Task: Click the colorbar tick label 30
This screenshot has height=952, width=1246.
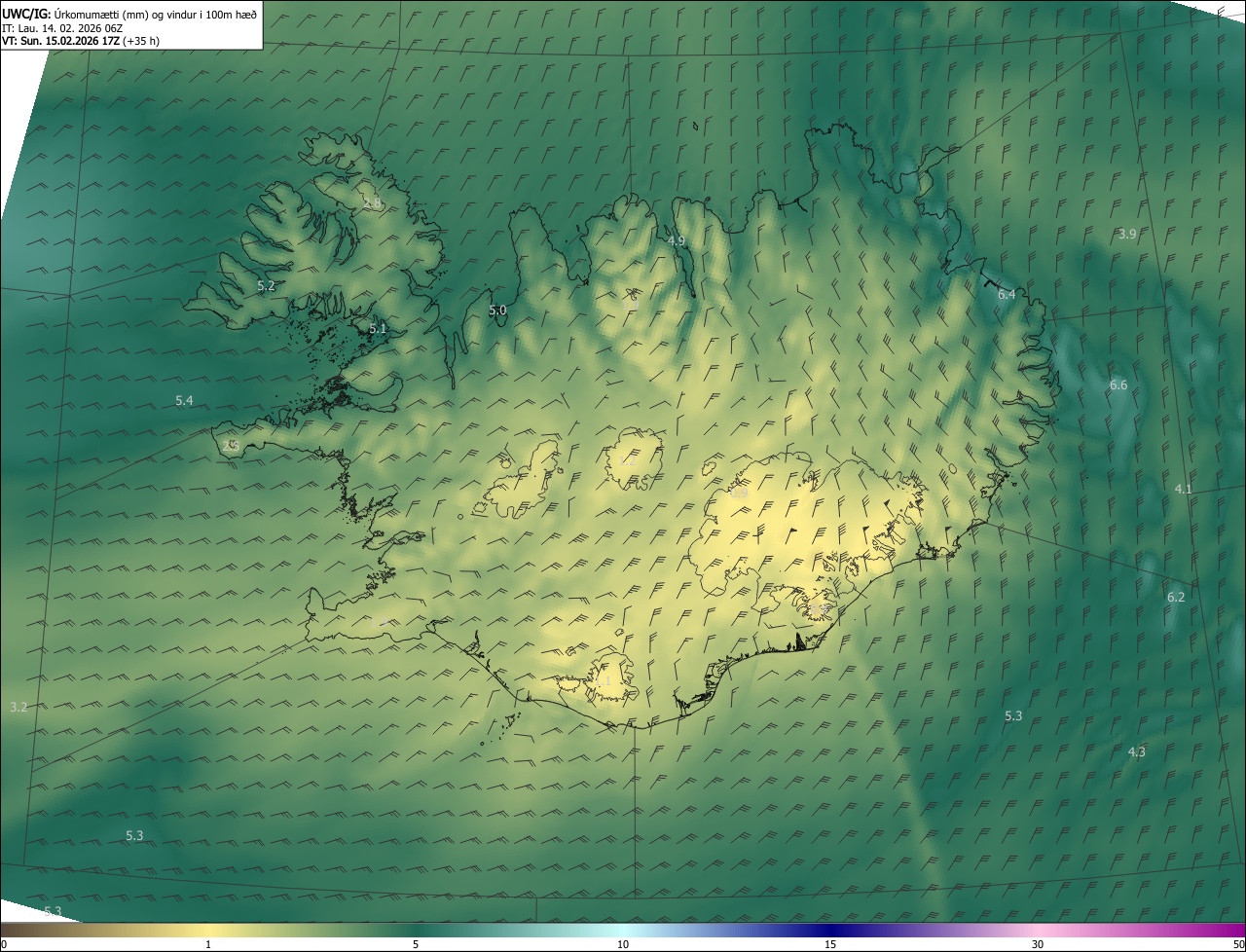Action: [1038, 944]
